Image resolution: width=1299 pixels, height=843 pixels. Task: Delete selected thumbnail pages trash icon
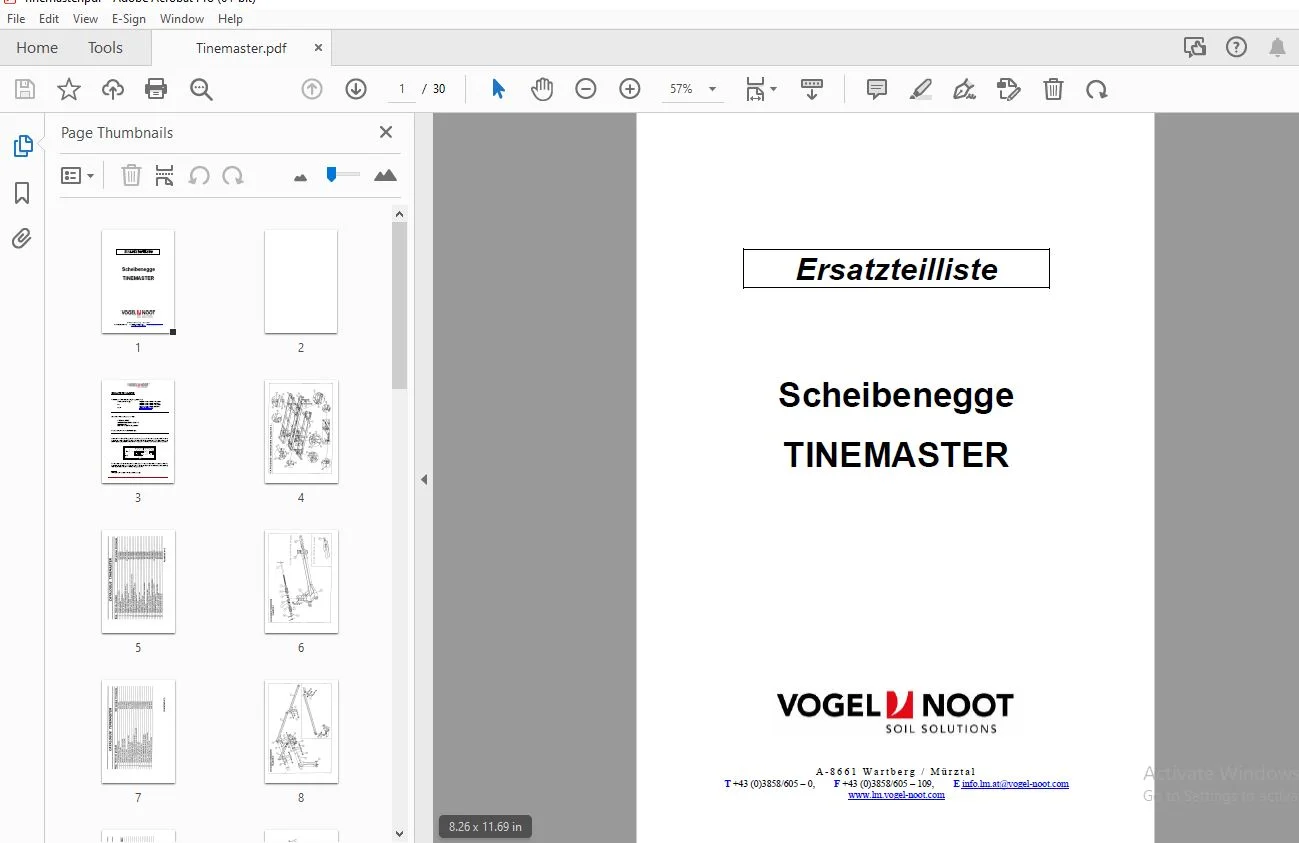[x=131, y=176]
